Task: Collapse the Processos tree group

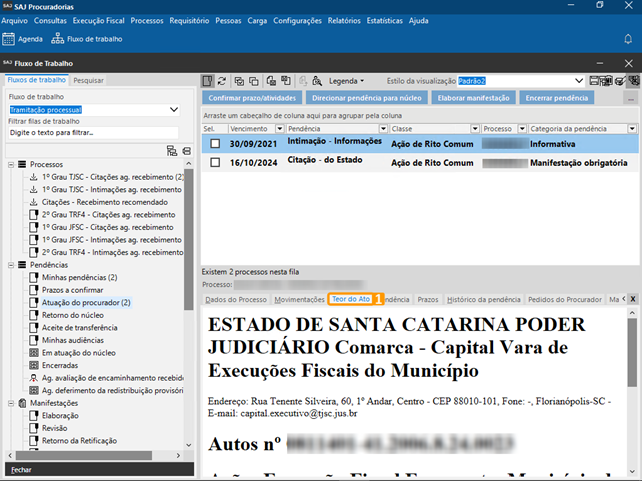Action: (11, 164)
